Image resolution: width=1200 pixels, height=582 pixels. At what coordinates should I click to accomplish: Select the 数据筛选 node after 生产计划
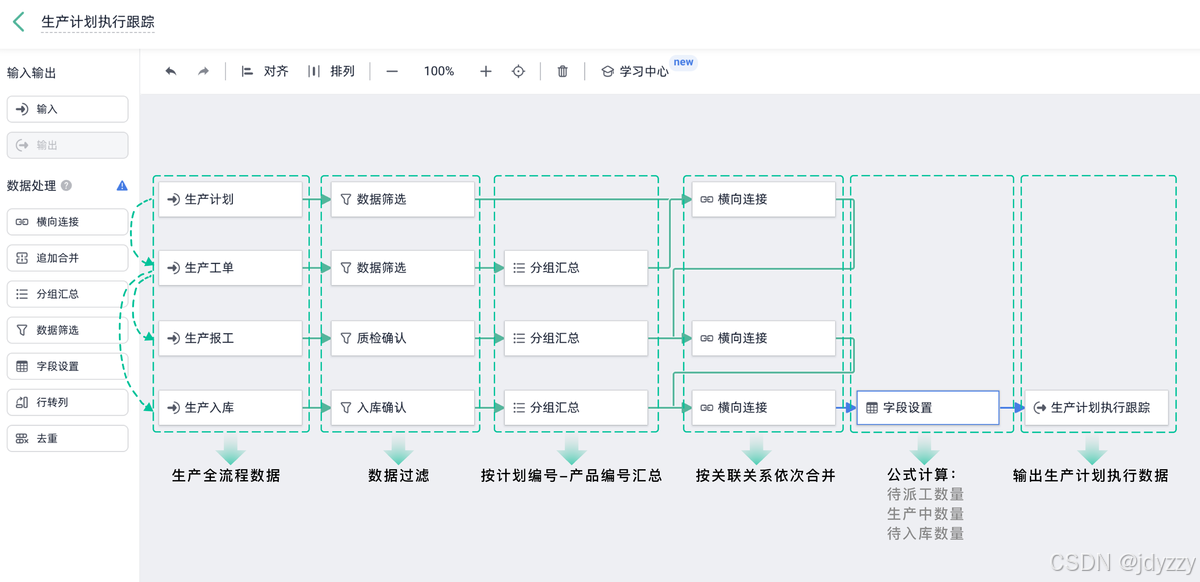click(403, 199)
